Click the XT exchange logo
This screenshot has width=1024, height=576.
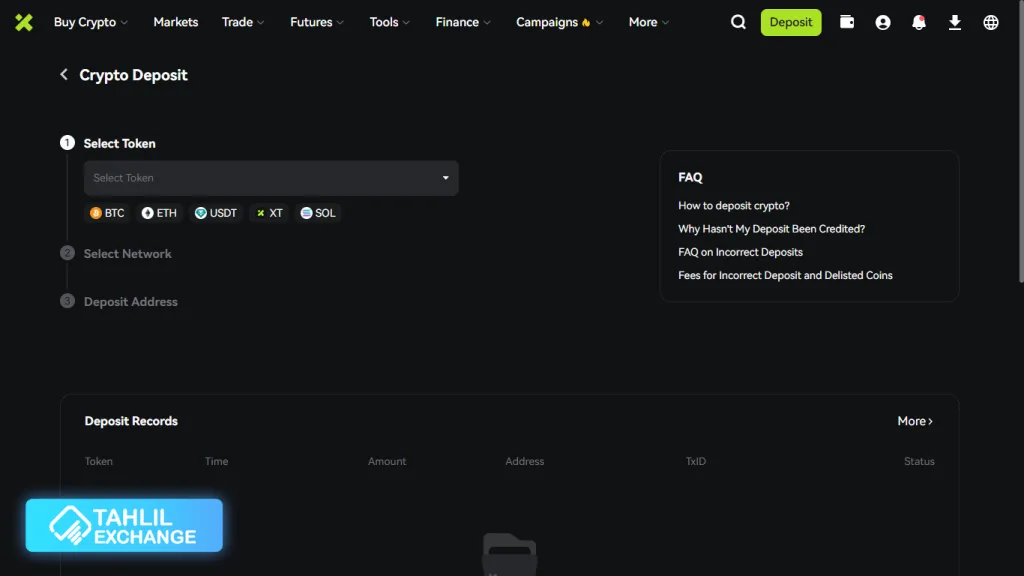tap(24, 22)
